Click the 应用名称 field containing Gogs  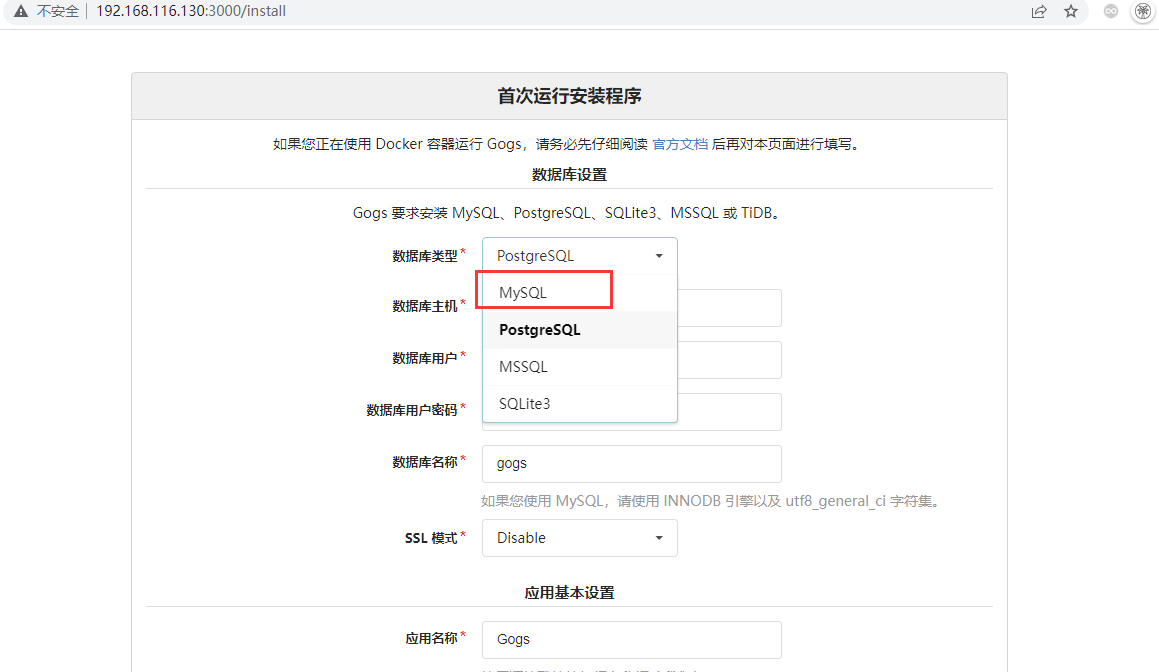631,639
